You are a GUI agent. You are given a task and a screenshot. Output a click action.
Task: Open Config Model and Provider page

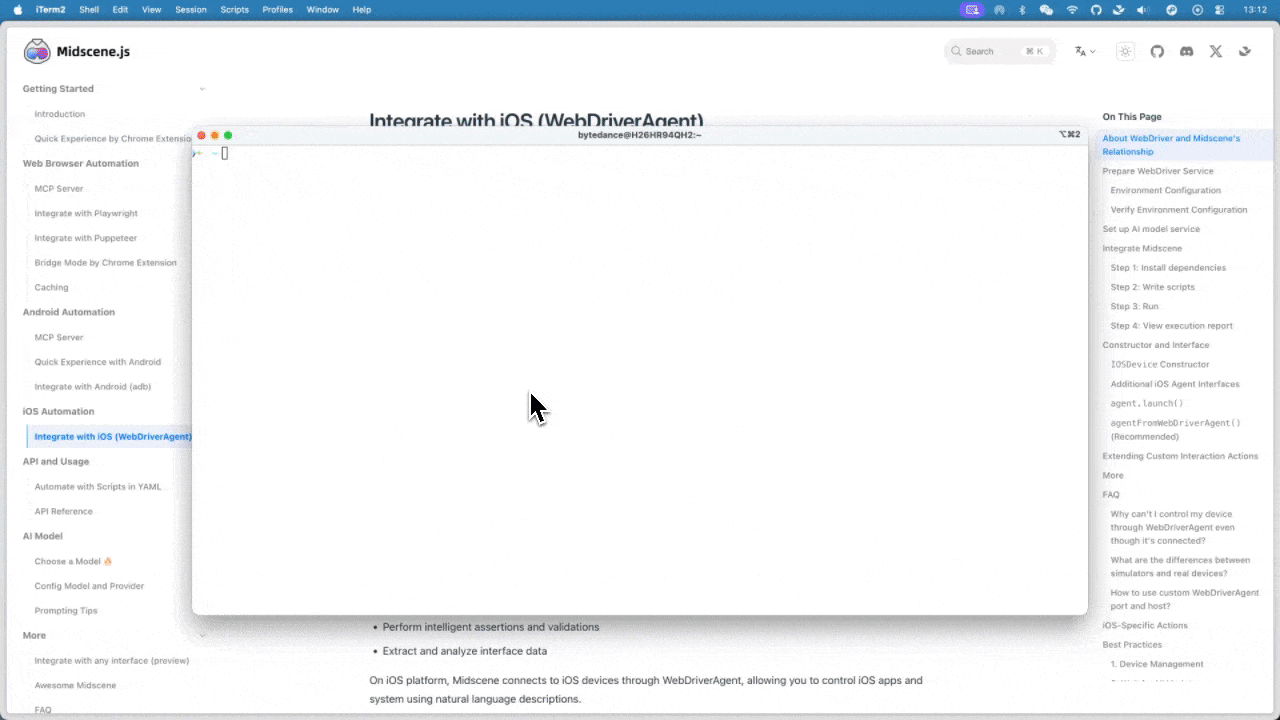point(89,586)
